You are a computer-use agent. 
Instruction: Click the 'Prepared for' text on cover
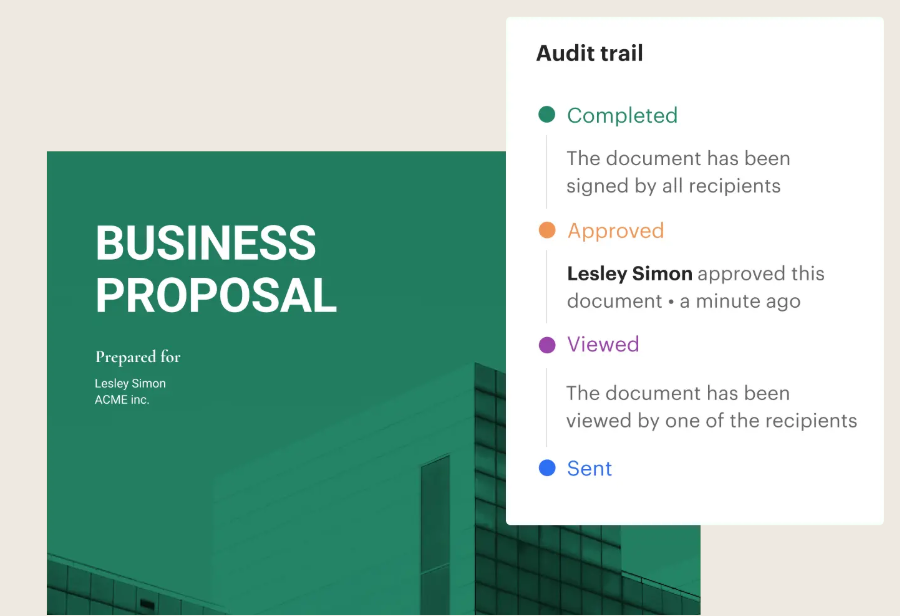pos(138,357)
